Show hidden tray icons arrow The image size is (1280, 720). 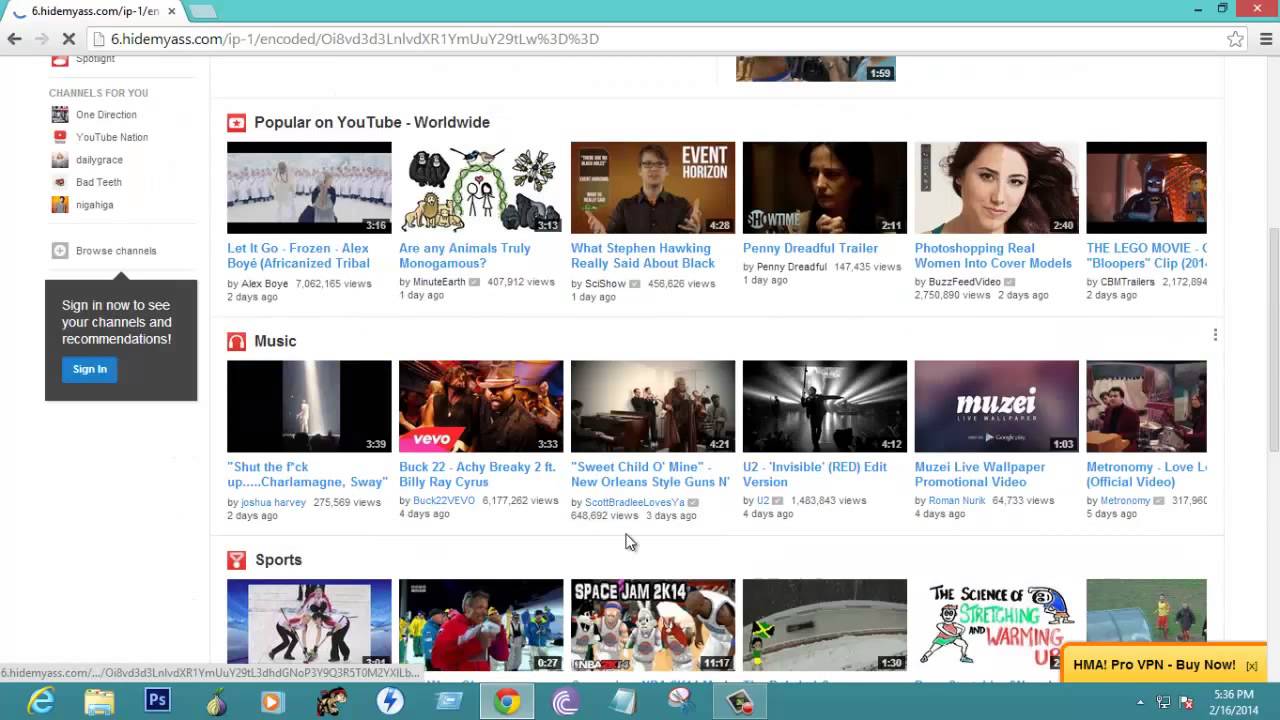(x=1141, y=702)
